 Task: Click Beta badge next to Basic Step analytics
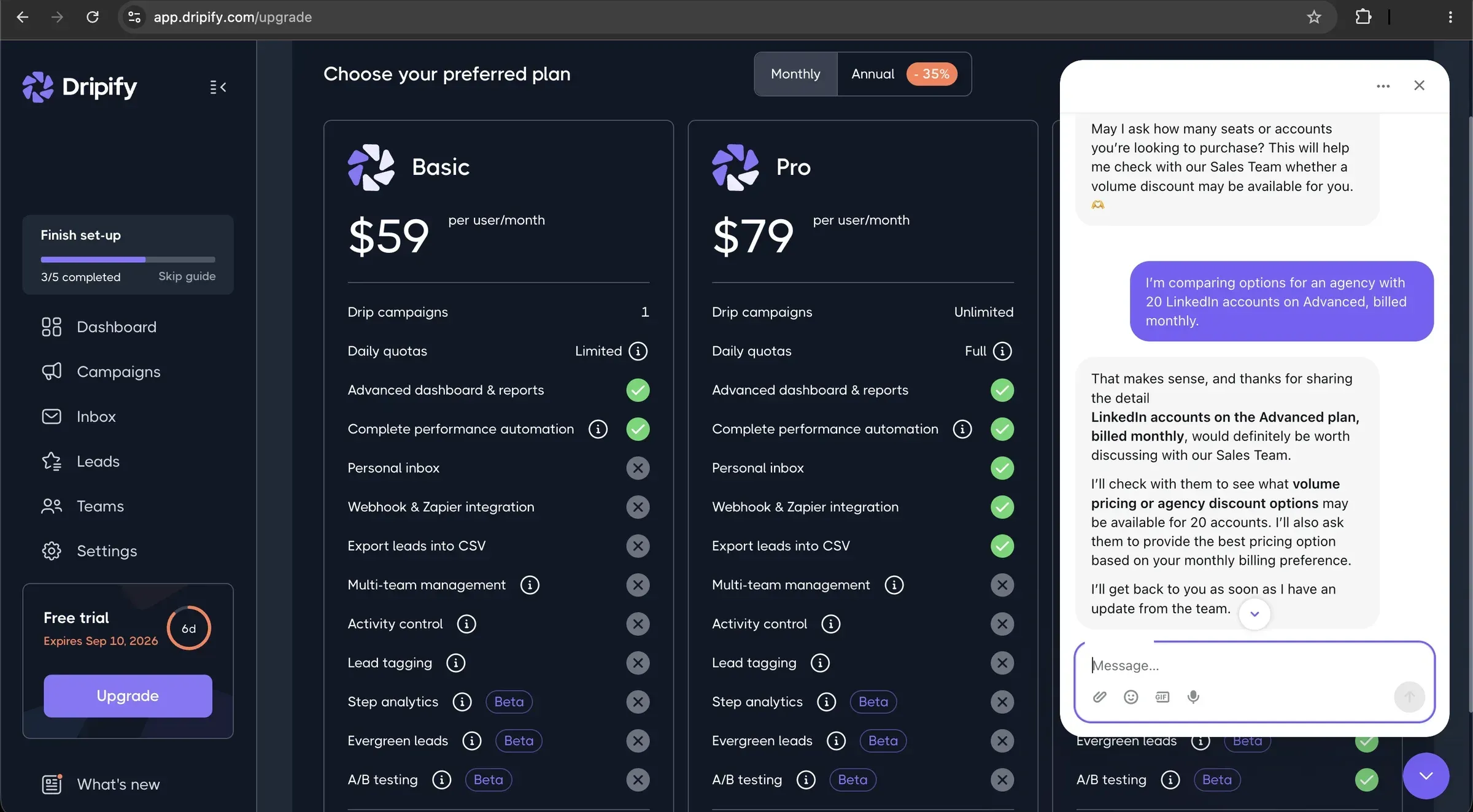(509, 702)
